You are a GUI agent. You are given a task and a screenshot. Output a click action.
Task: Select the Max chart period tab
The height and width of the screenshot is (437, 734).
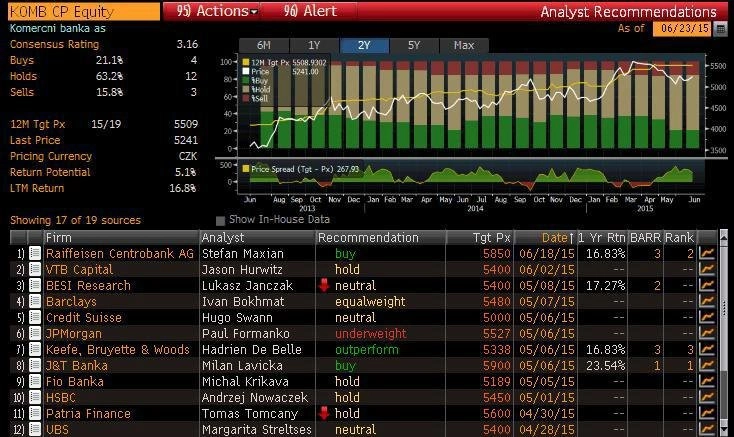pos(464,45)
